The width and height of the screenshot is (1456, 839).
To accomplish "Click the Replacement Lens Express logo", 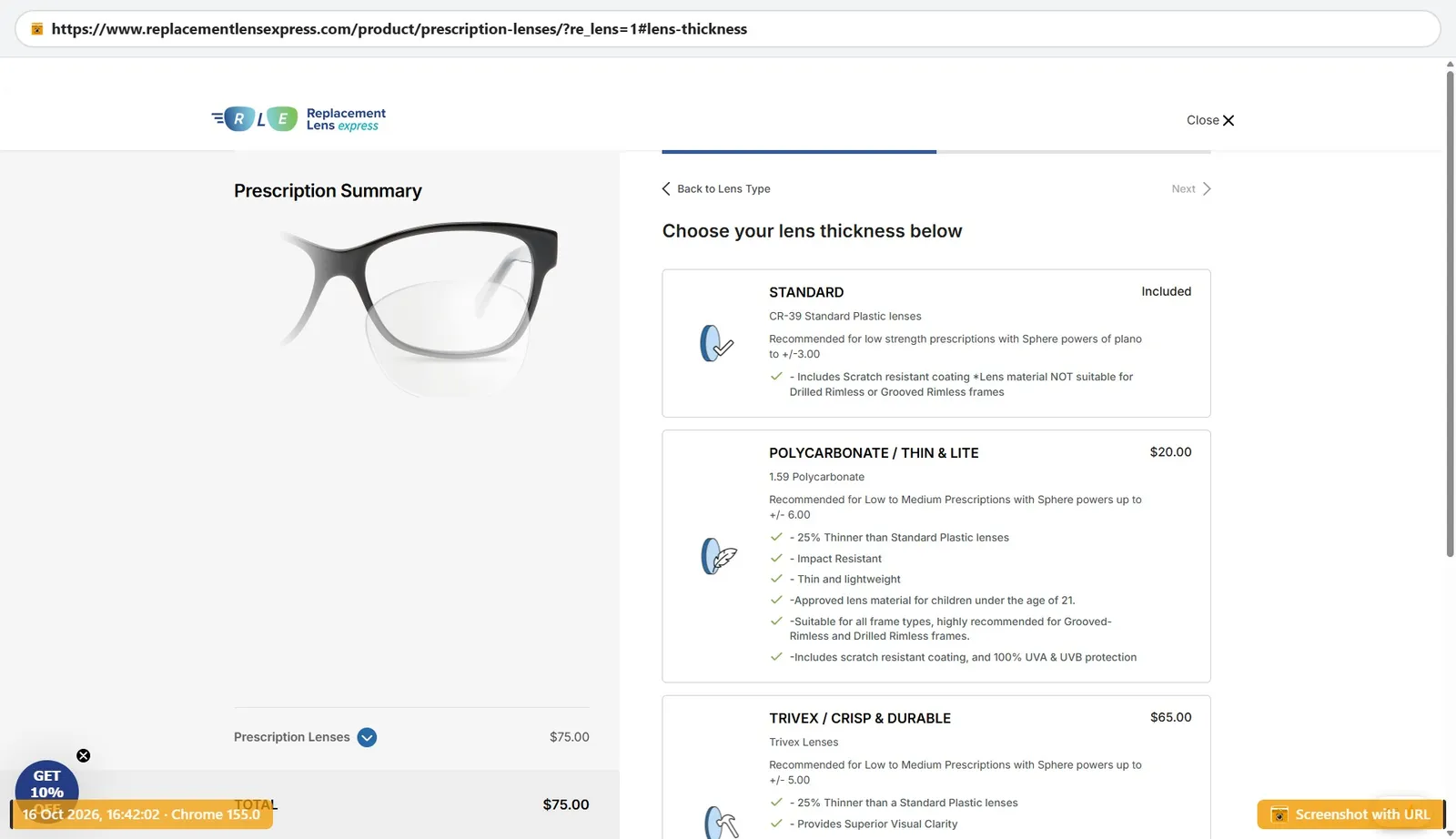I will (298, 119).
